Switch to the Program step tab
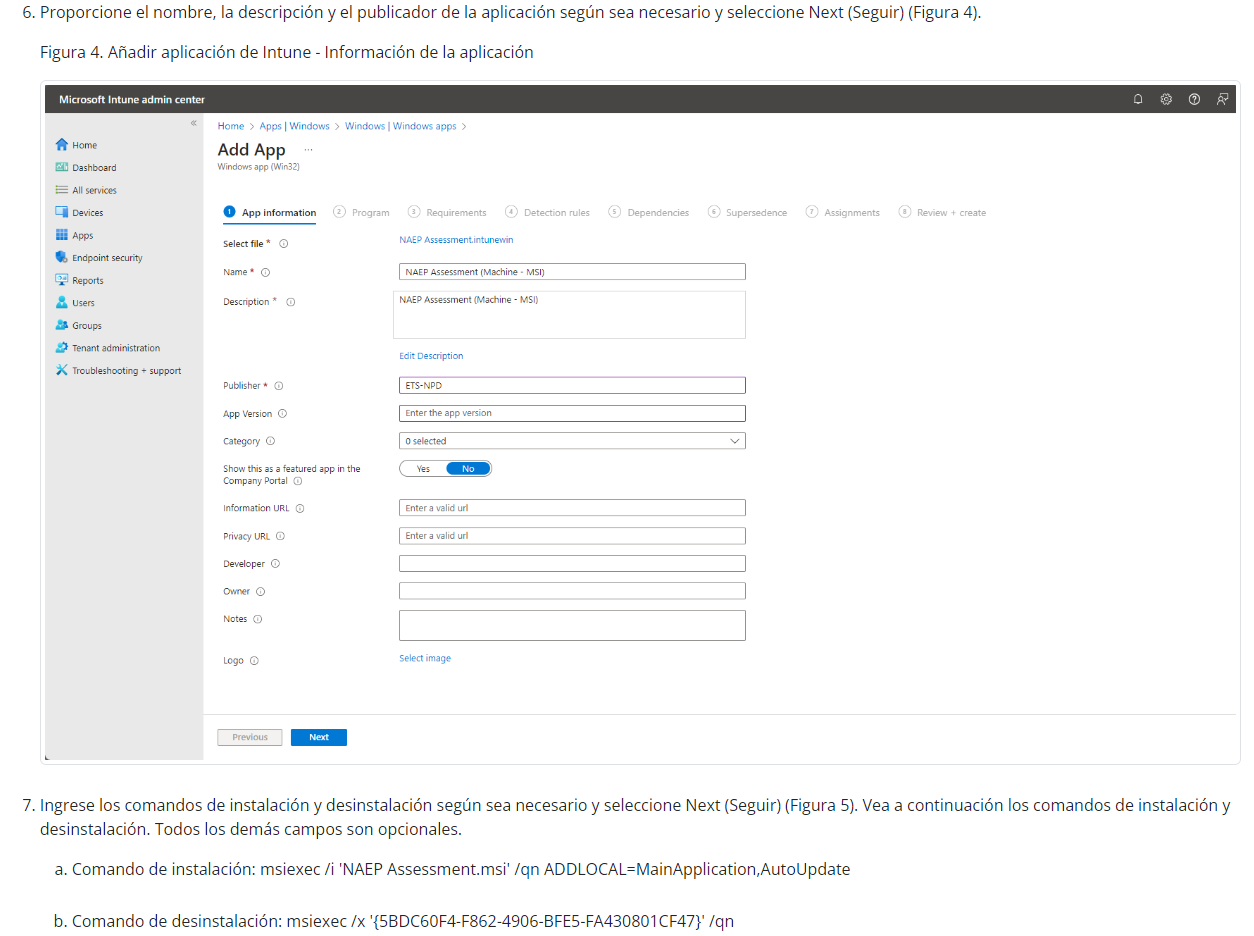1254x936 pixels. coord(362,213)
